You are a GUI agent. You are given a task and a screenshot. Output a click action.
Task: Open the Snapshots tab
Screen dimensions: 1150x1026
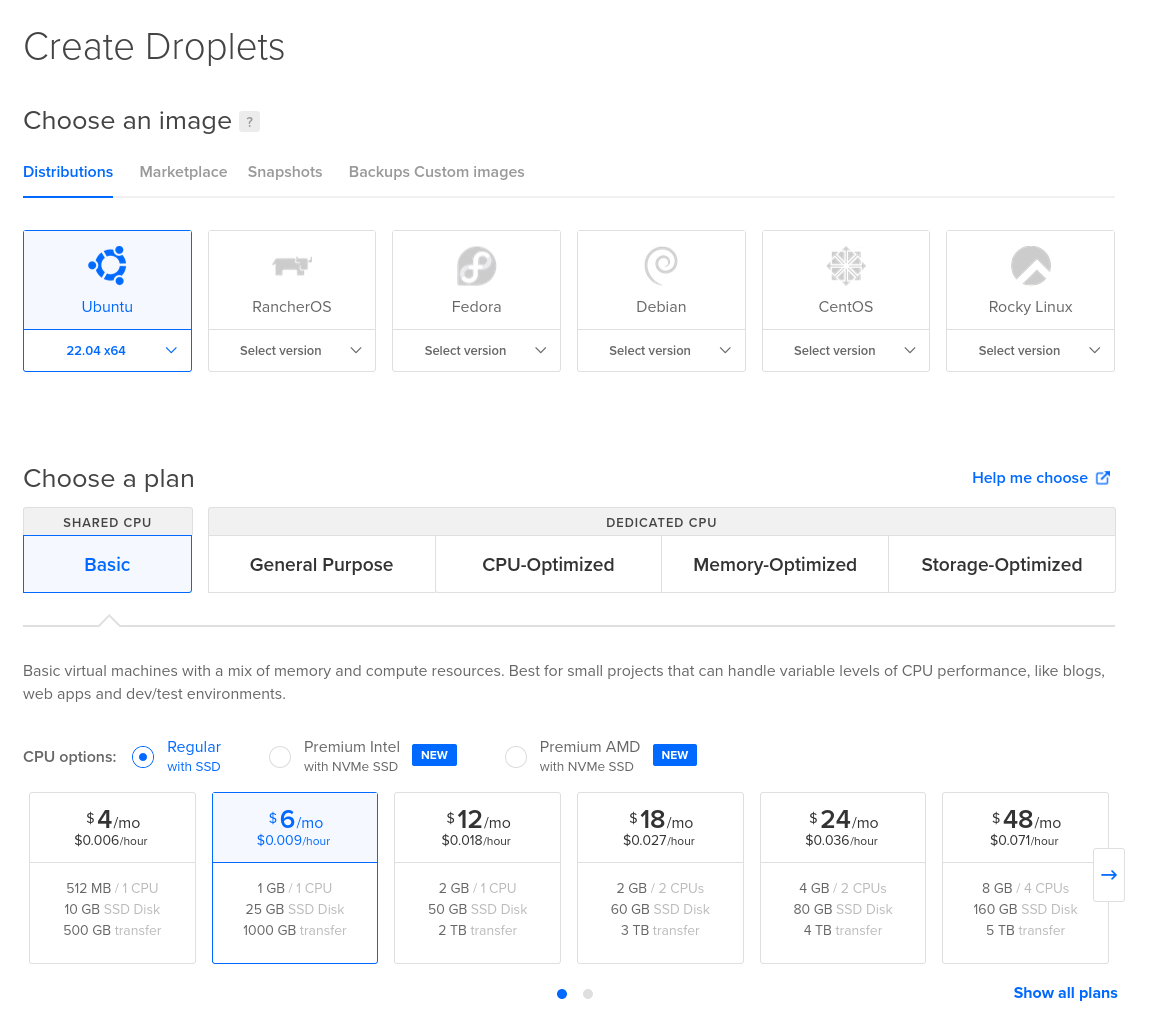tap(285, 172)
